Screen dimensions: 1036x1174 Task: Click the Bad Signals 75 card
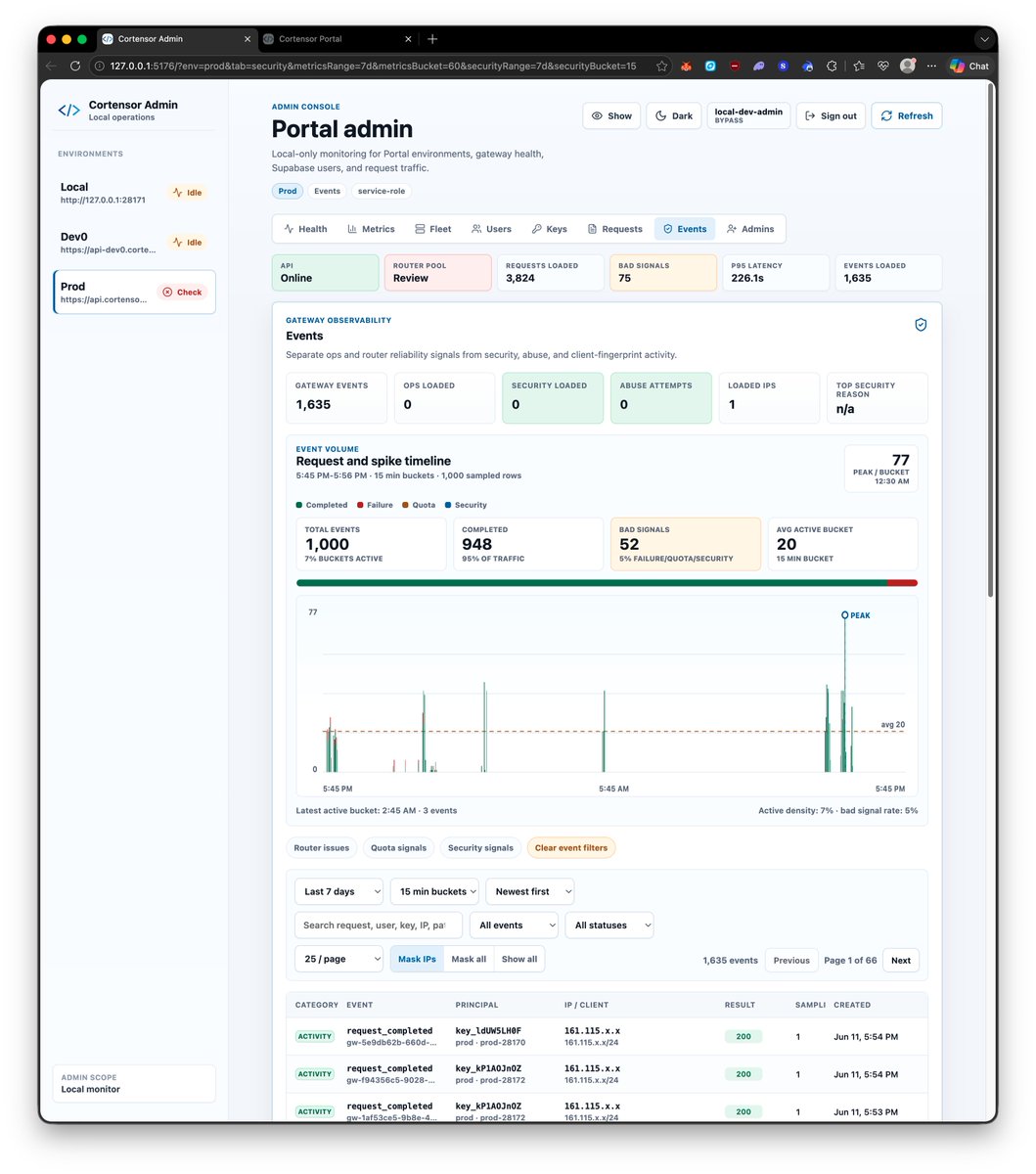point(662,273)
